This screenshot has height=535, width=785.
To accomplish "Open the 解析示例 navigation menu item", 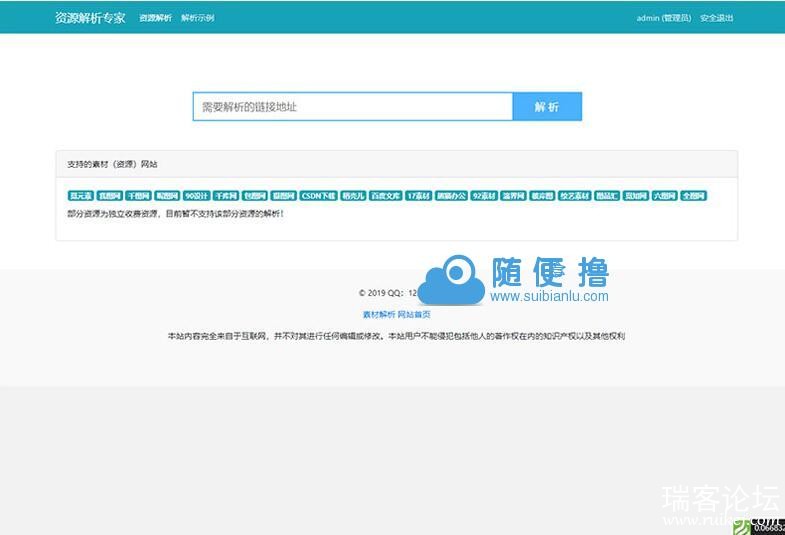I will click(x=198, y=18).
